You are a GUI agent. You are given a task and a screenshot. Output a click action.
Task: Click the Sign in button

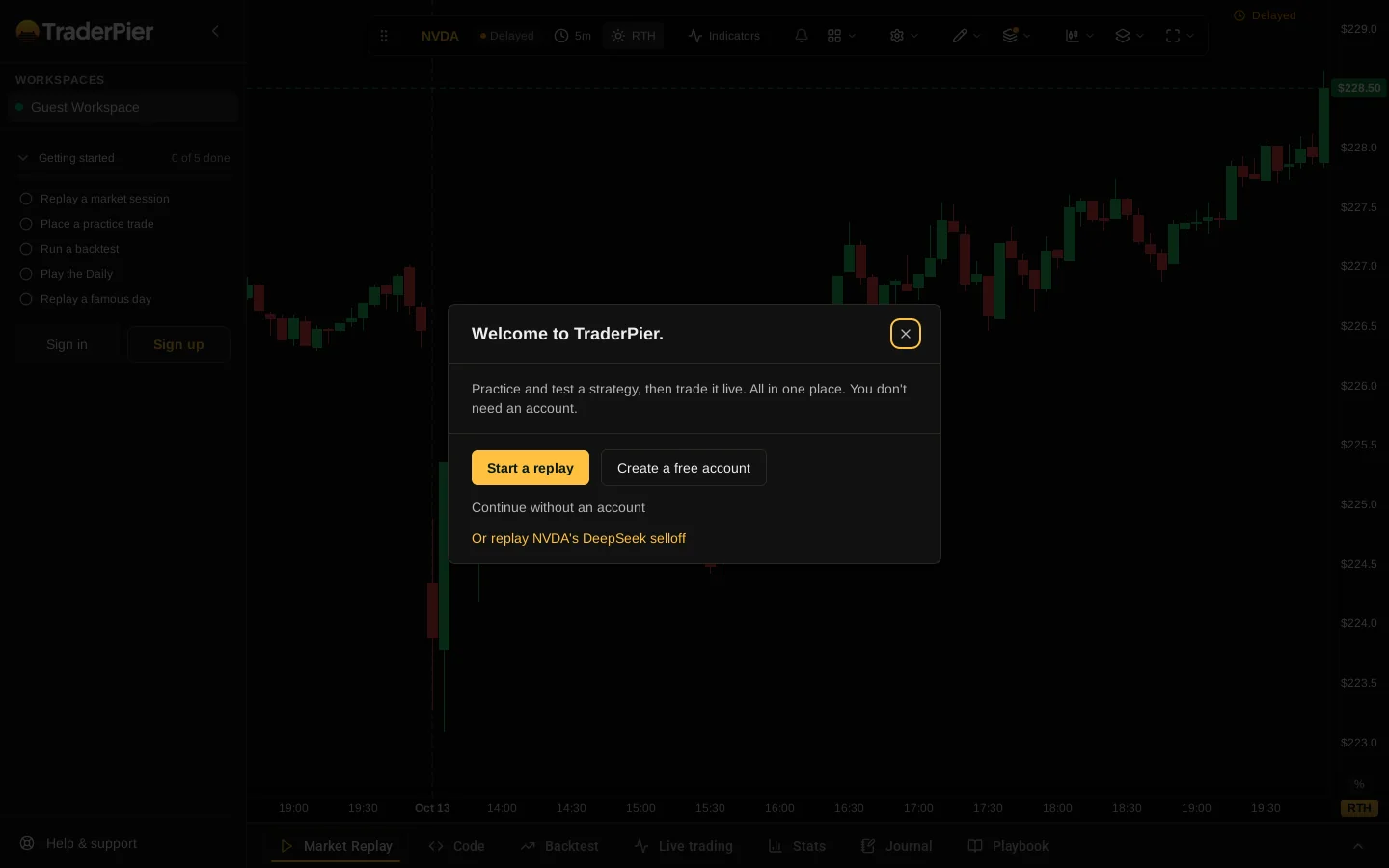(x=67, y=344)
